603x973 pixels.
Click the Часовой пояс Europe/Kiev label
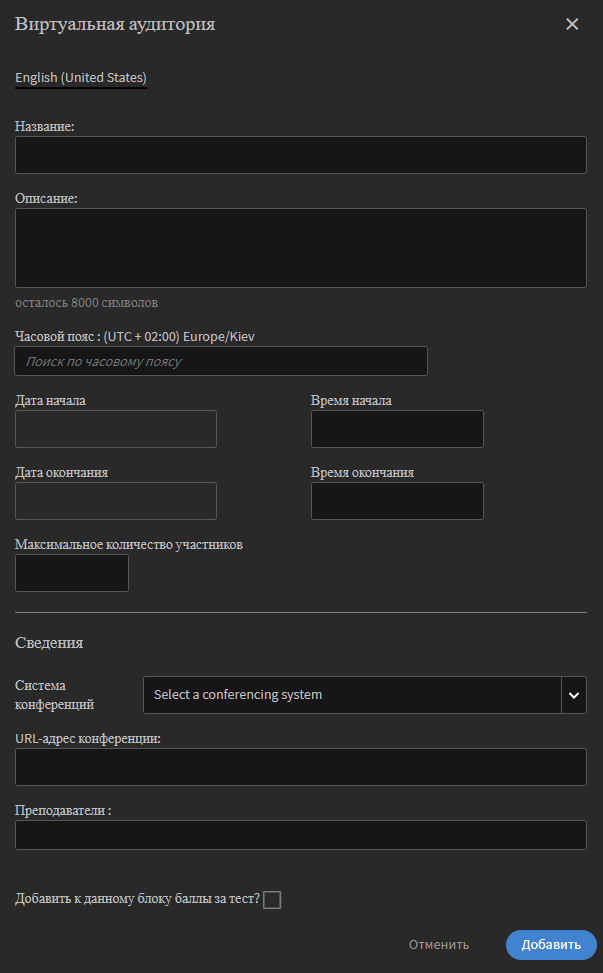pos(135,337)
